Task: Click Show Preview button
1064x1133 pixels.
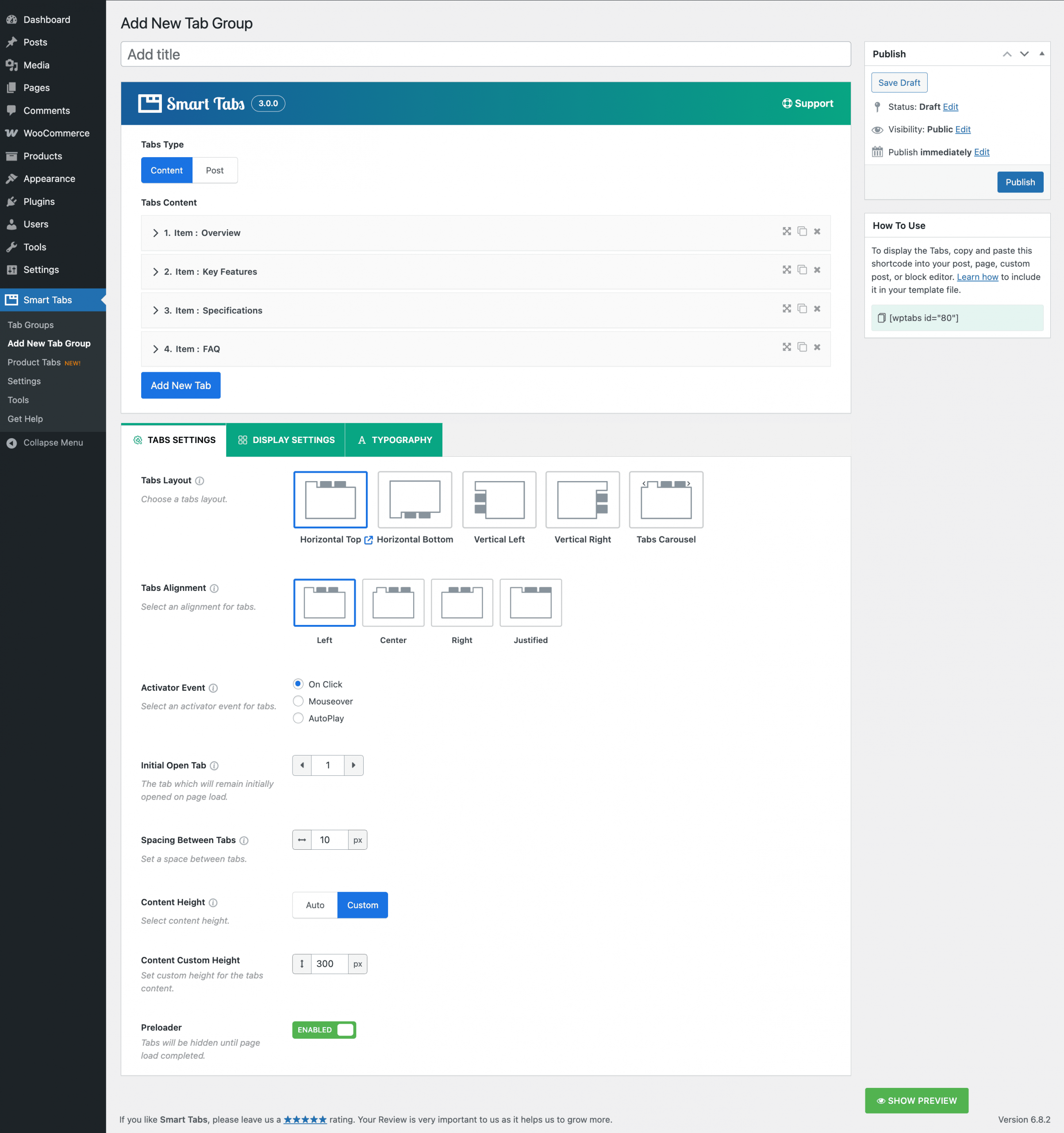Action: 917,1101
